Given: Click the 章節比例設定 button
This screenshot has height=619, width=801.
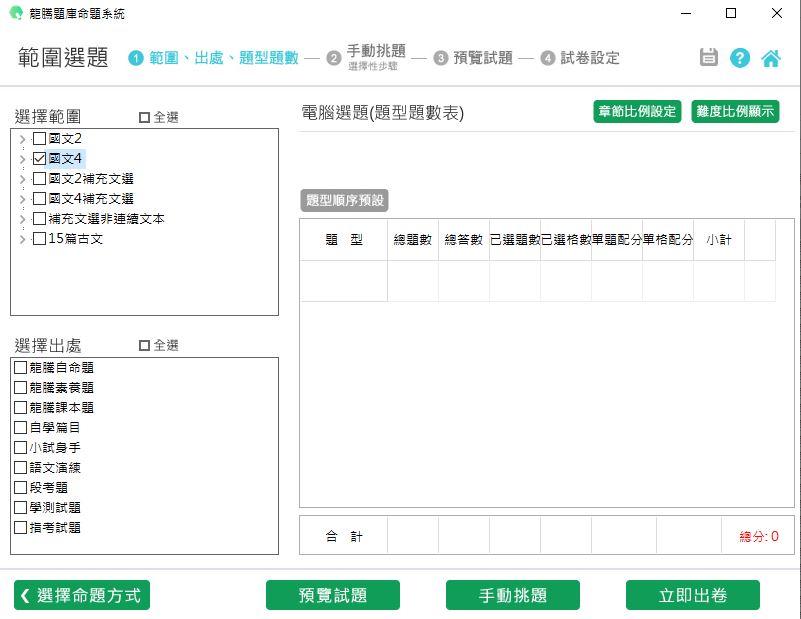Looking at the screenshot, I should pos(637,111).
